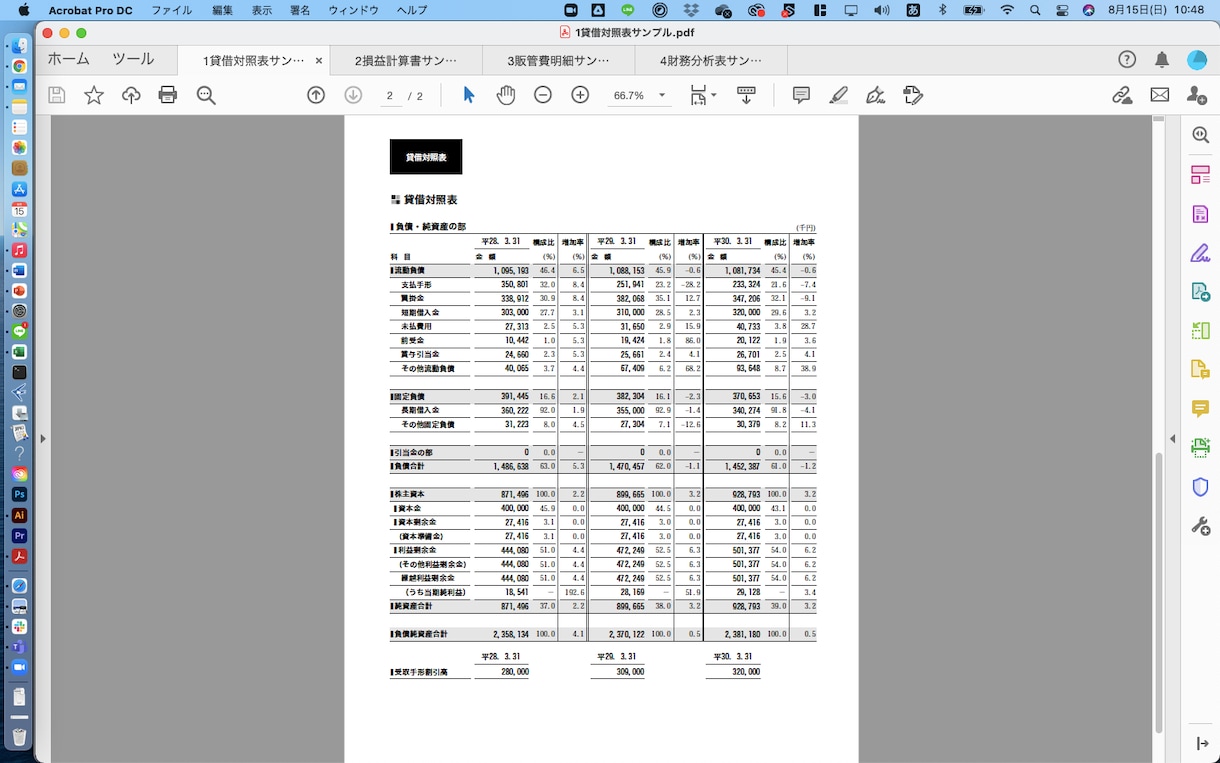This screenshot has width=1220, height=763.
Task: Open the 編集 menu
Action: (x=223, y=10)
